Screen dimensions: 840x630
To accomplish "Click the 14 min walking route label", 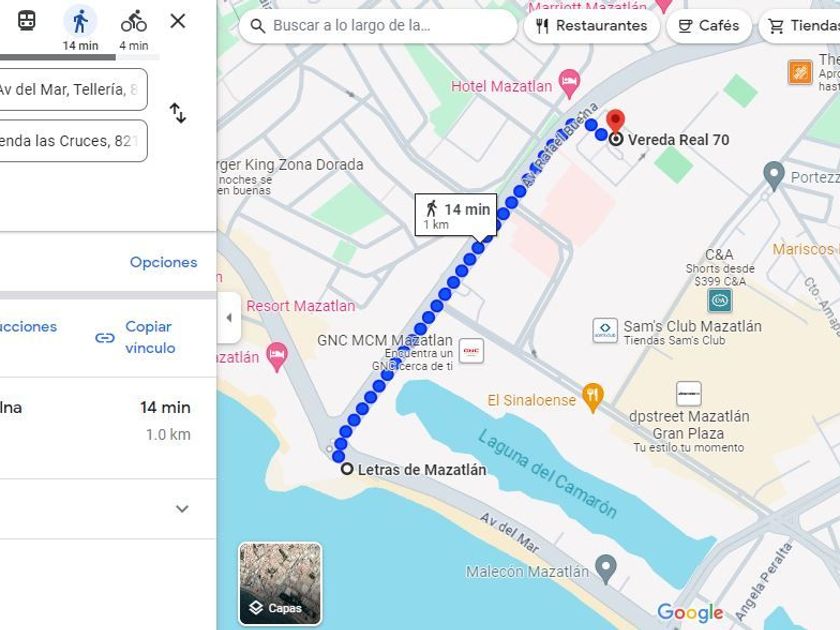I will (x=456, y=215).
